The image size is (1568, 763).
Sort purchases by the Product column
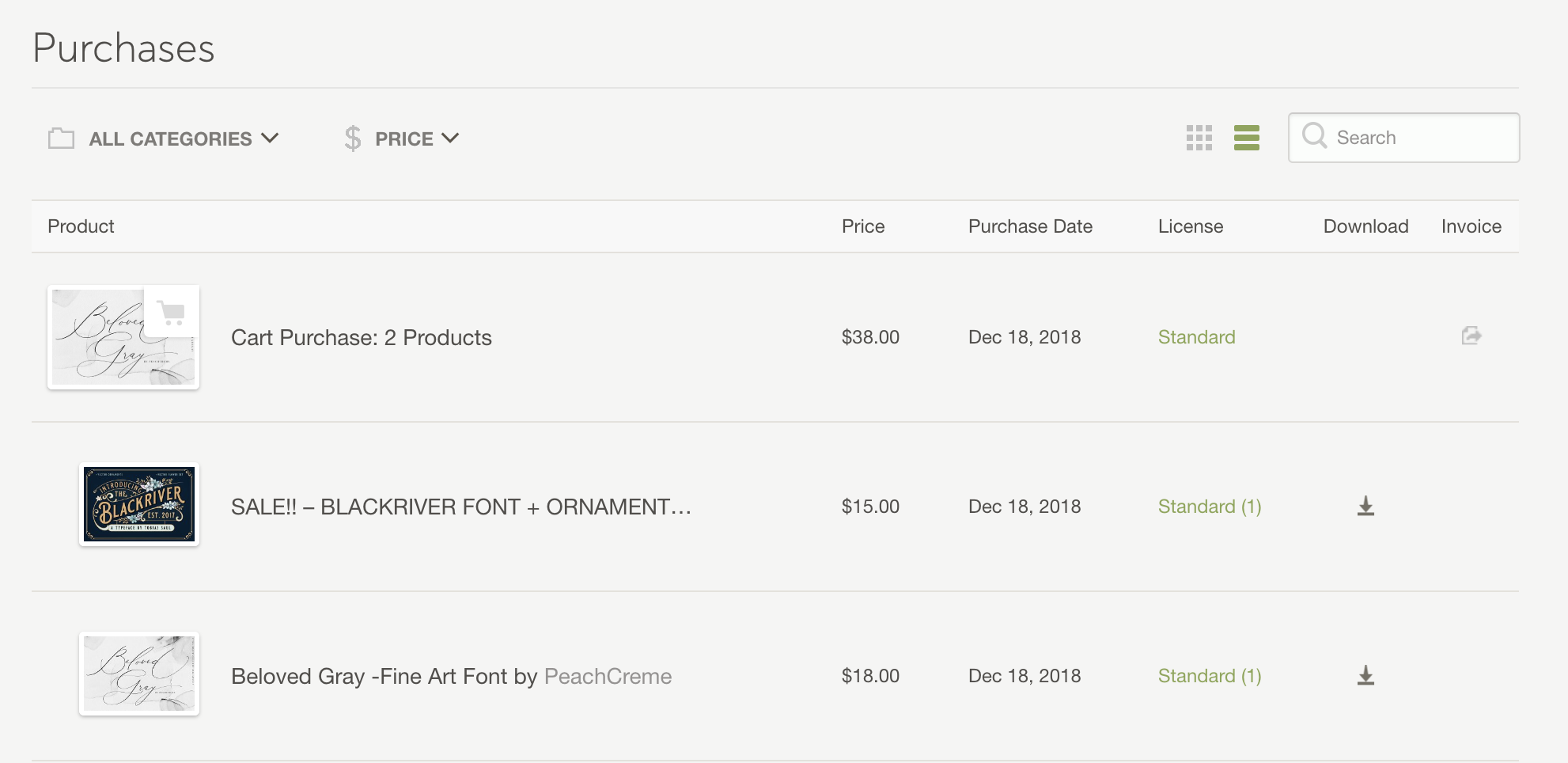coord(80,226)
